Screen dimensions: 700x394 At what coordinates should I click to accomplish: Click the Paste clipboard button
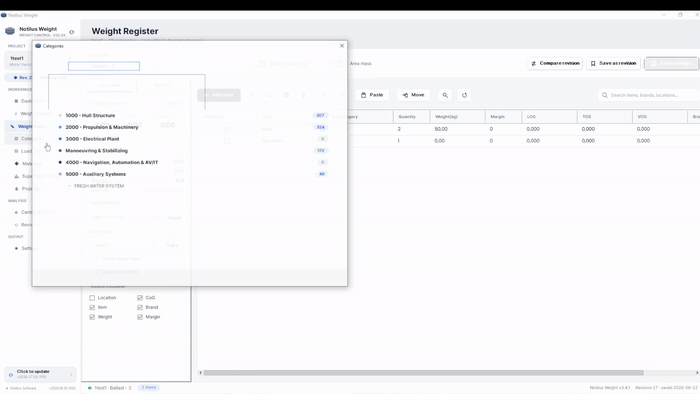click(372, 95)
